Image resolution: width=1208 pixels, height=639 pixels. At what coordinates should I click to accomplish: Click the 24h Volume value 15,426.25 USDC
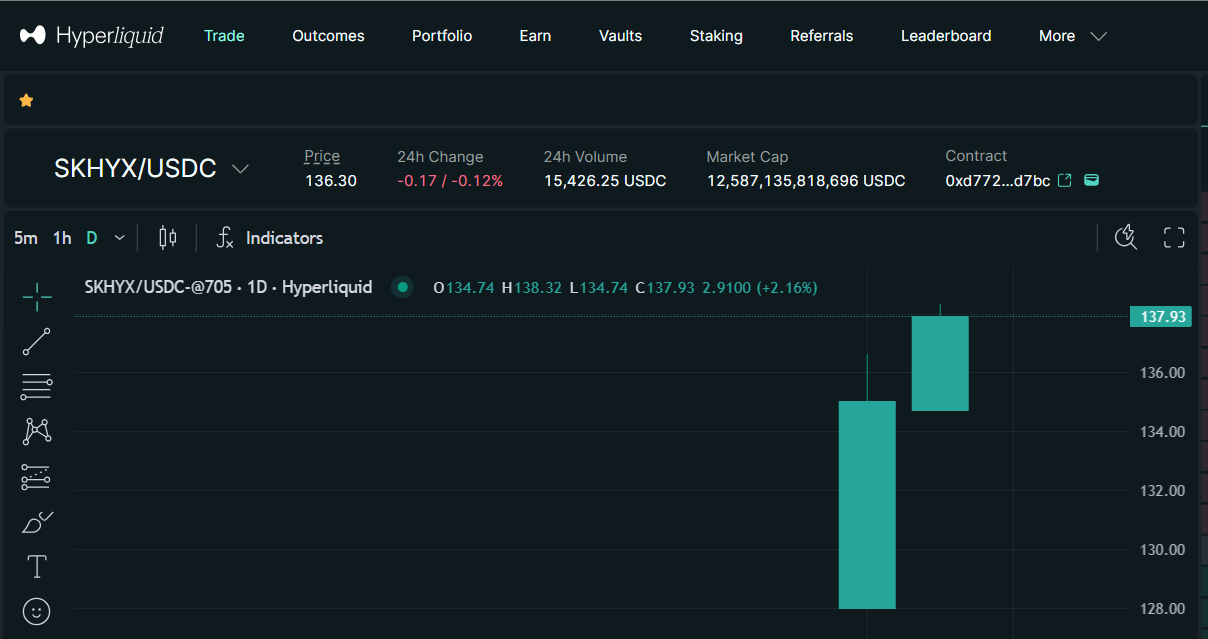click(605, 181)
